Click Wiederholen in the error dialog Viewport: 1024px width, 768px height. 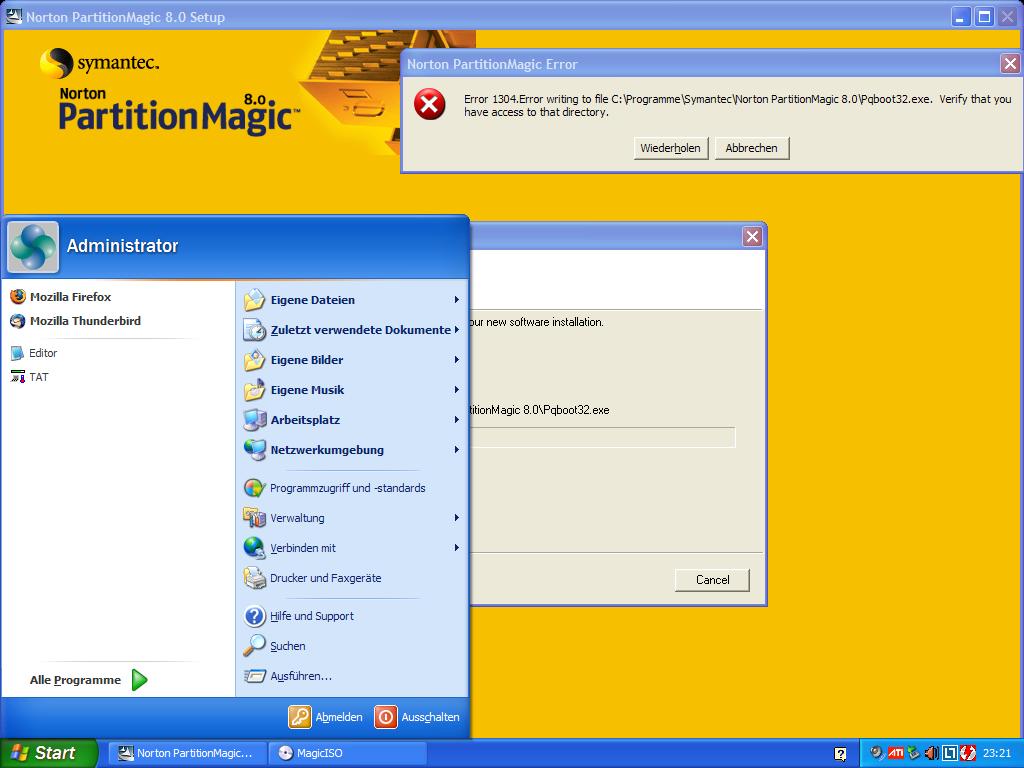pos(671,148)
